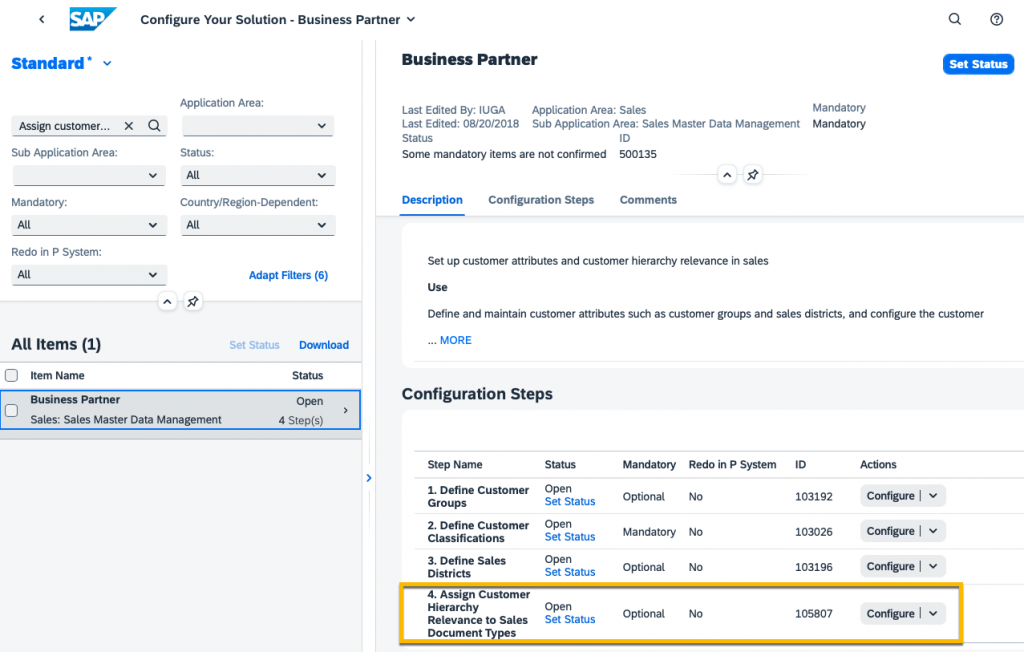Open the Configure dropdown for Define Sales Districts
Viewport: 1024px width, 652px height.
pyautogui.click(x=933, y=566)
